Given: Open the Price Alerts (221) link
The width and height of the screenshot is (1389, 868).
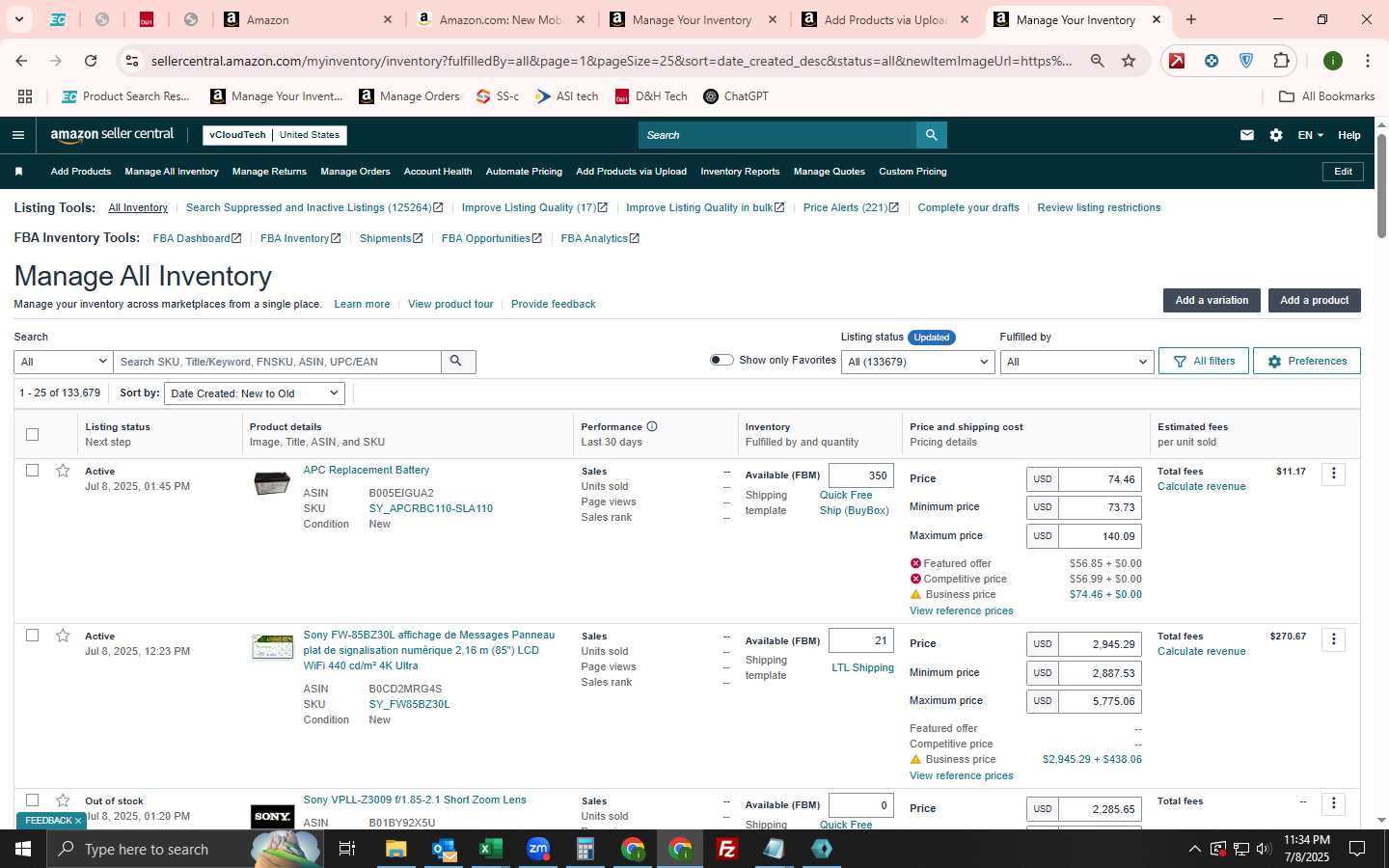Looking at the screenshot, I should [x=851, y=207].
